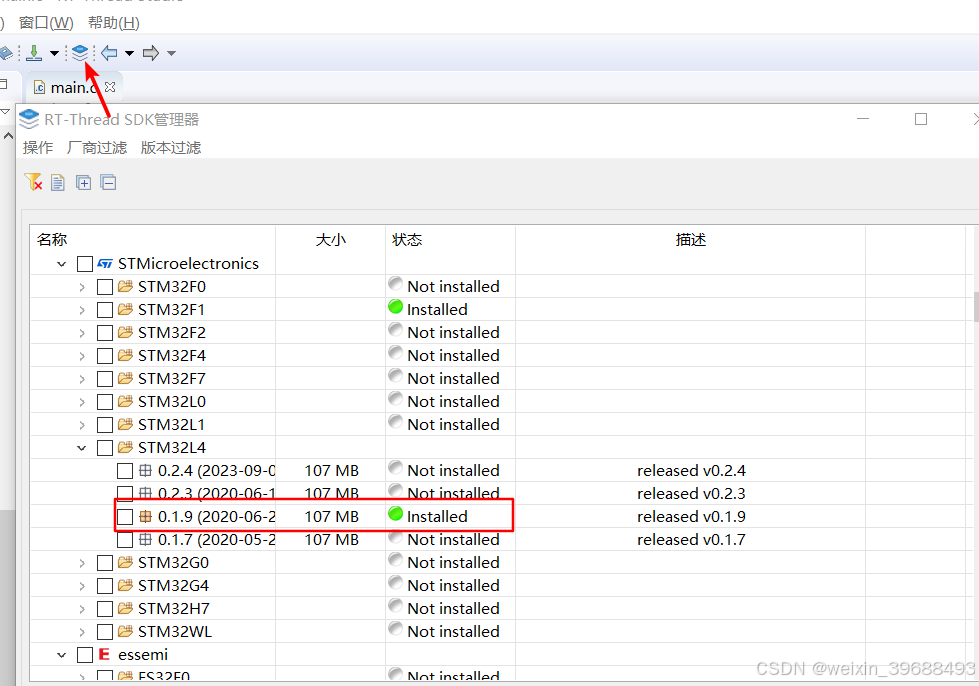Tick the STM32L4 checkbox
Viewport: 979px width, 686px height.
pos(105,448)
